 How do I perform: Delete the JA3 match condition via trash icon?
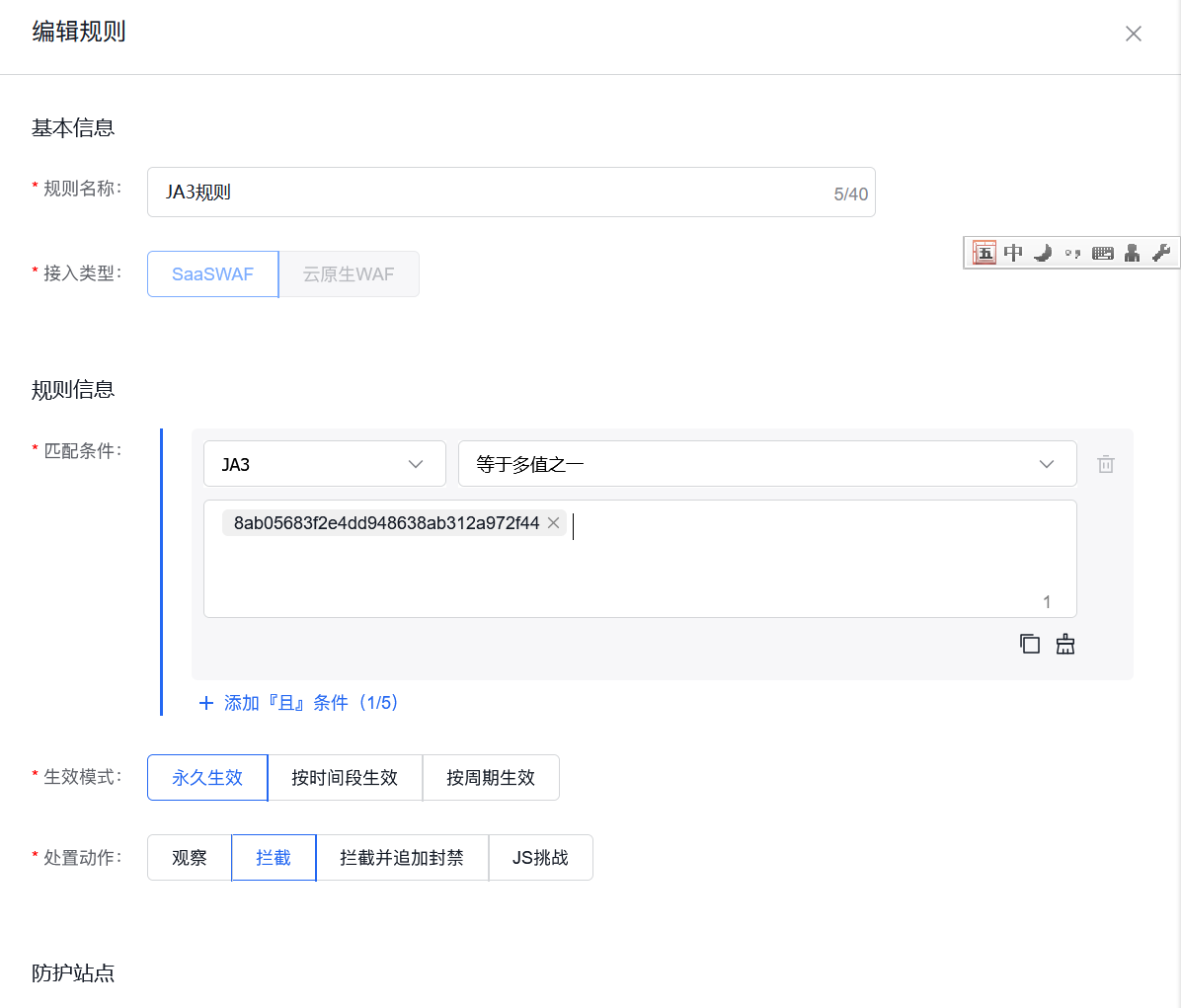click(1106, 463)
